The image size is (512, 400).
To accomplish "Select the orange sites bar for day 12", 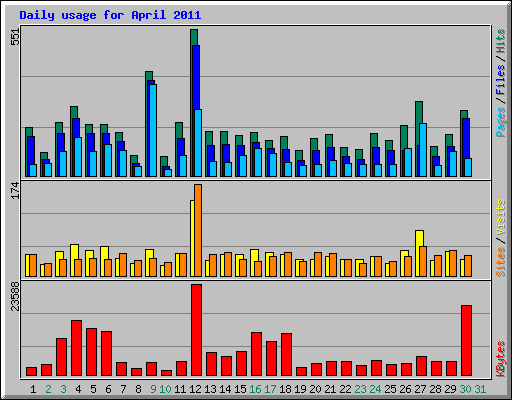I will (x=198, y=230).
